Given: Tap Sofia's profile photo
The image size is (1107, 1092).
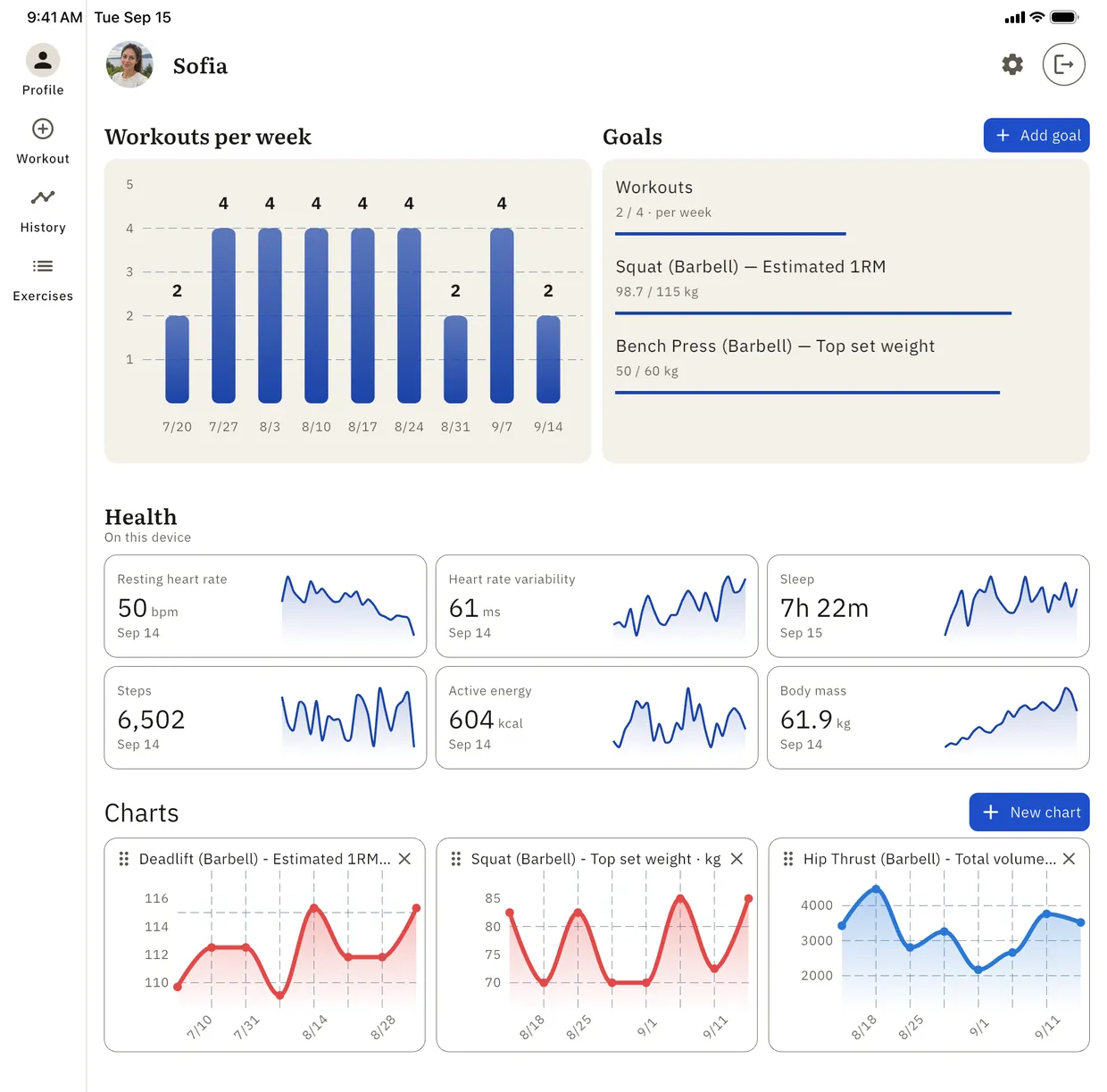Looking at the screenshot, I should pos(129,65).
